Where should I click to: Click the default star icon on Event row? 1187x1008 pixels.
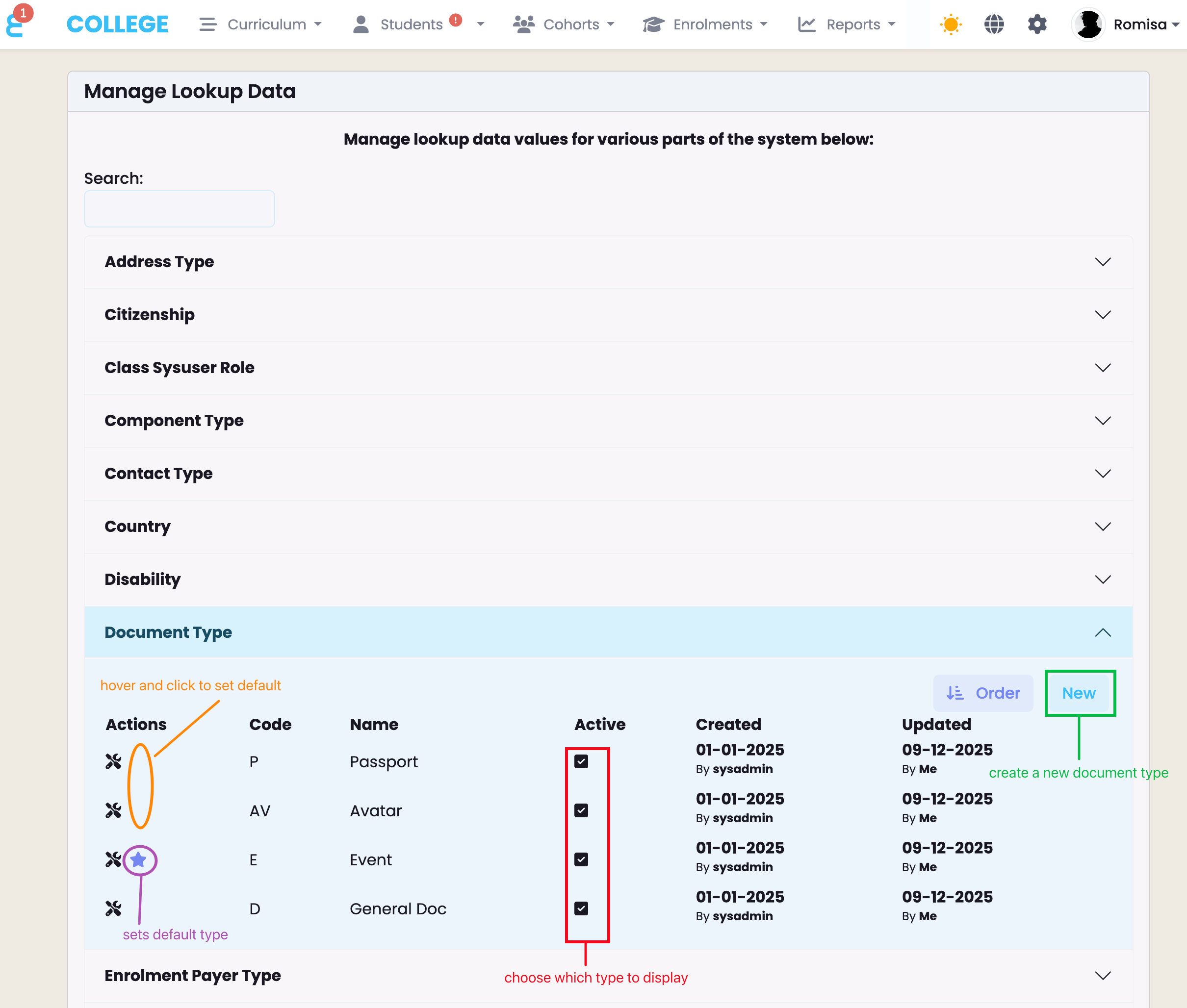point(138,859)
